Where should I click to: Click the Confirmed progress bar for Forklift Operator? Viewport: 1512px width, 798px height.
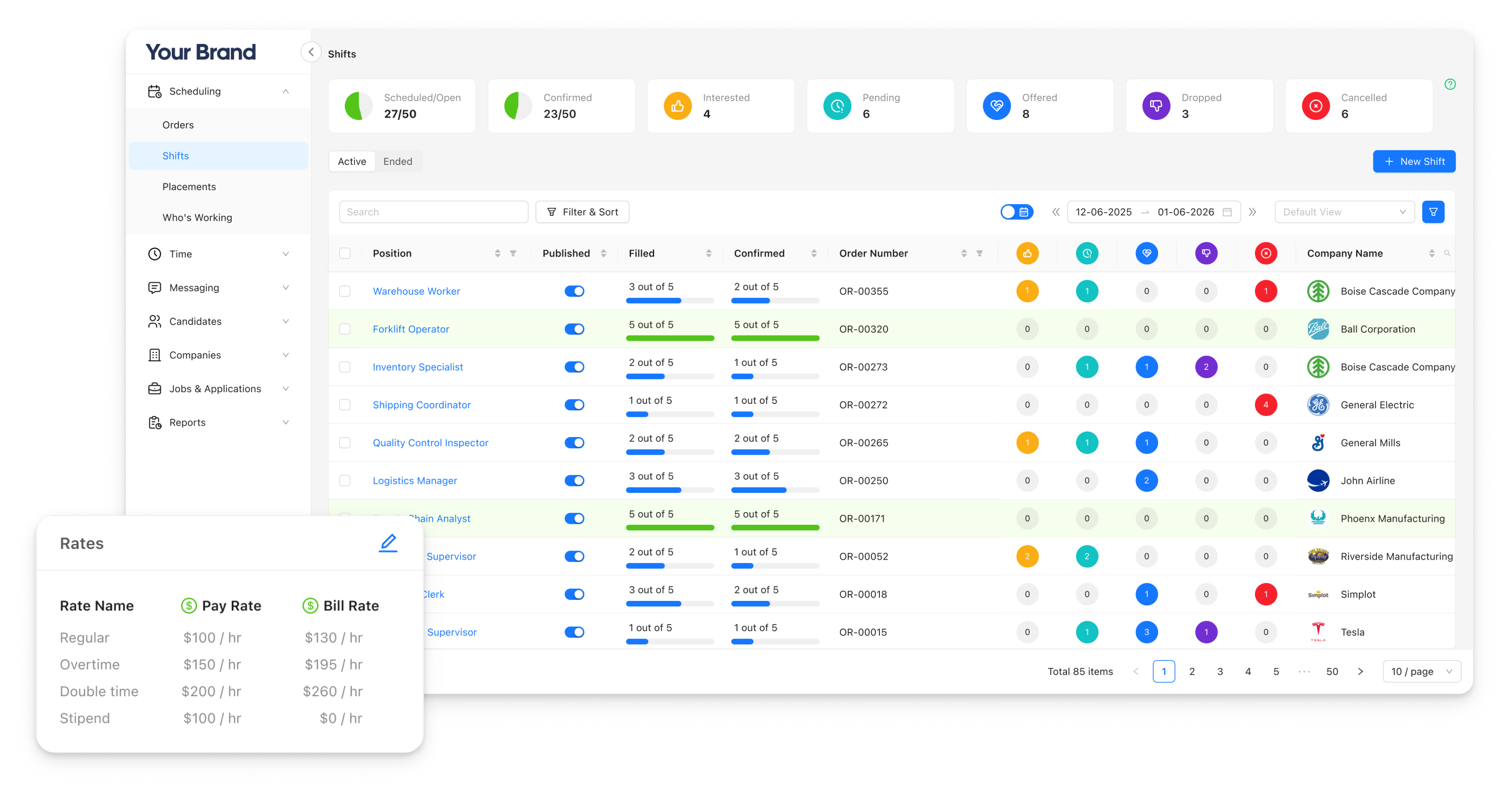point(775,338)
